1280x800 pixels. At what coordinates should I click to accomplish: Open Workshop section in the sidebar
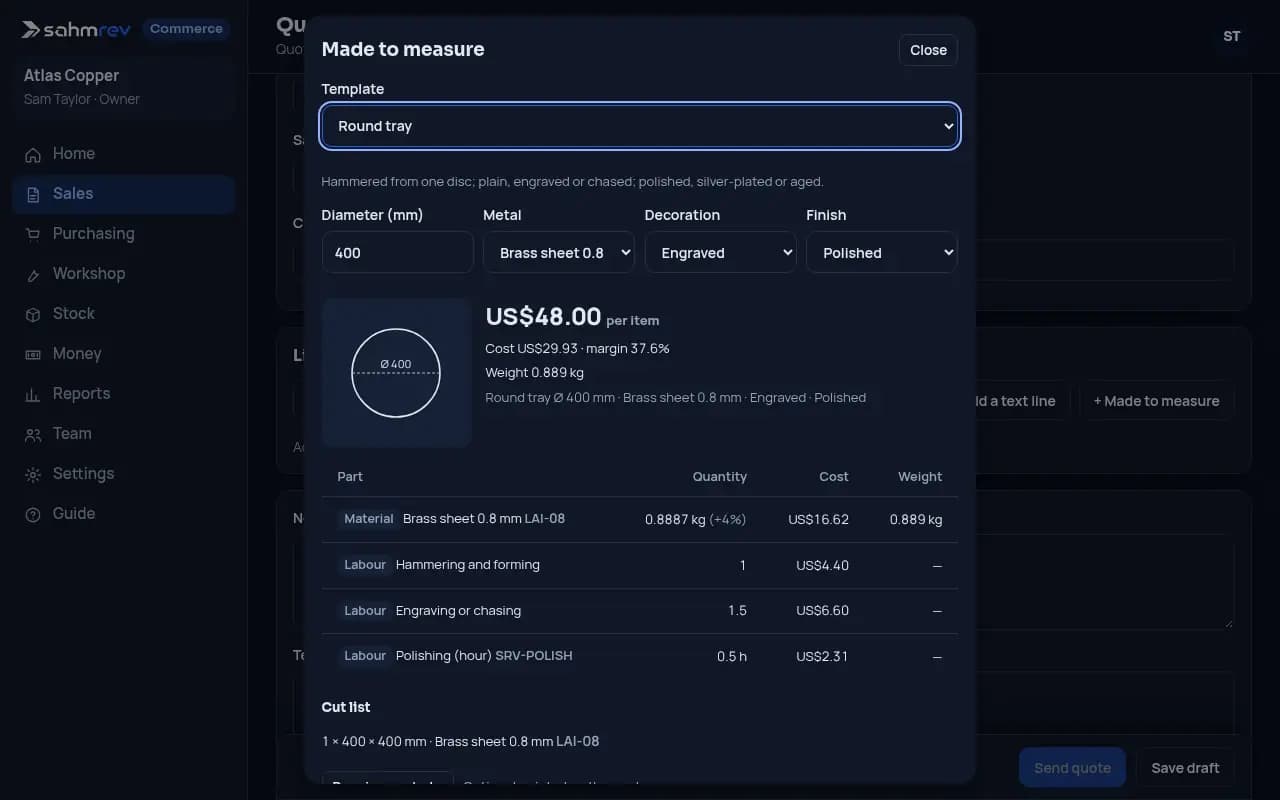124,274
